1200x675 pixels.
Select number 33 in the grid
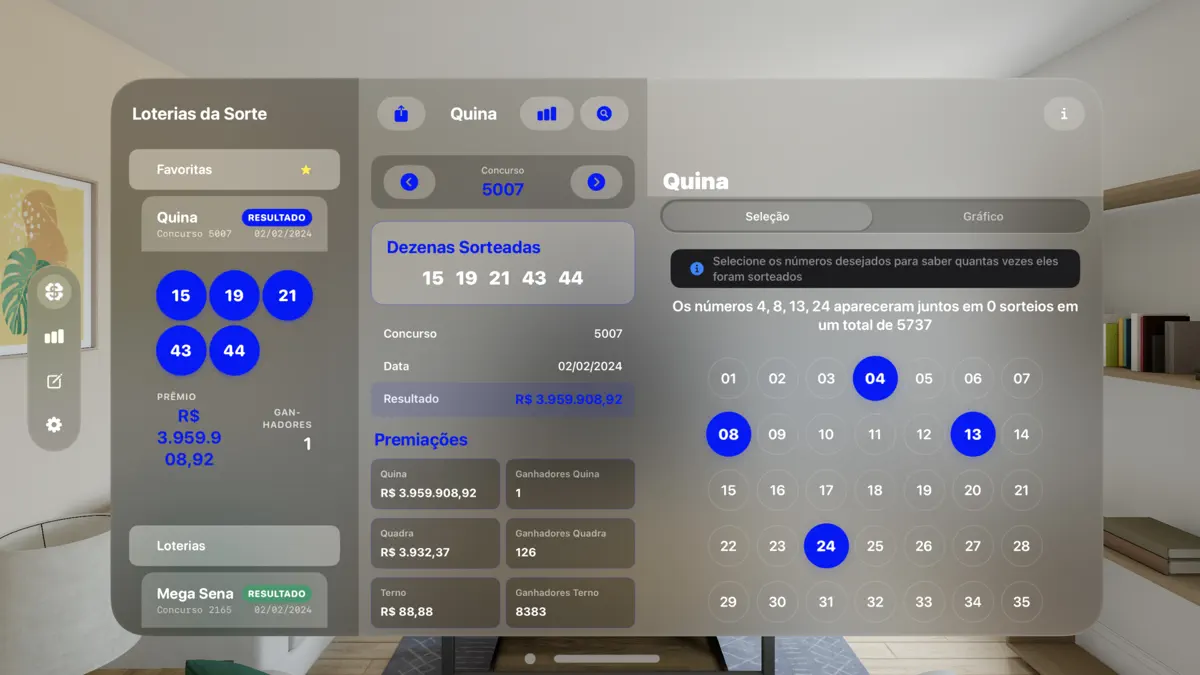(x=924, y=602)
